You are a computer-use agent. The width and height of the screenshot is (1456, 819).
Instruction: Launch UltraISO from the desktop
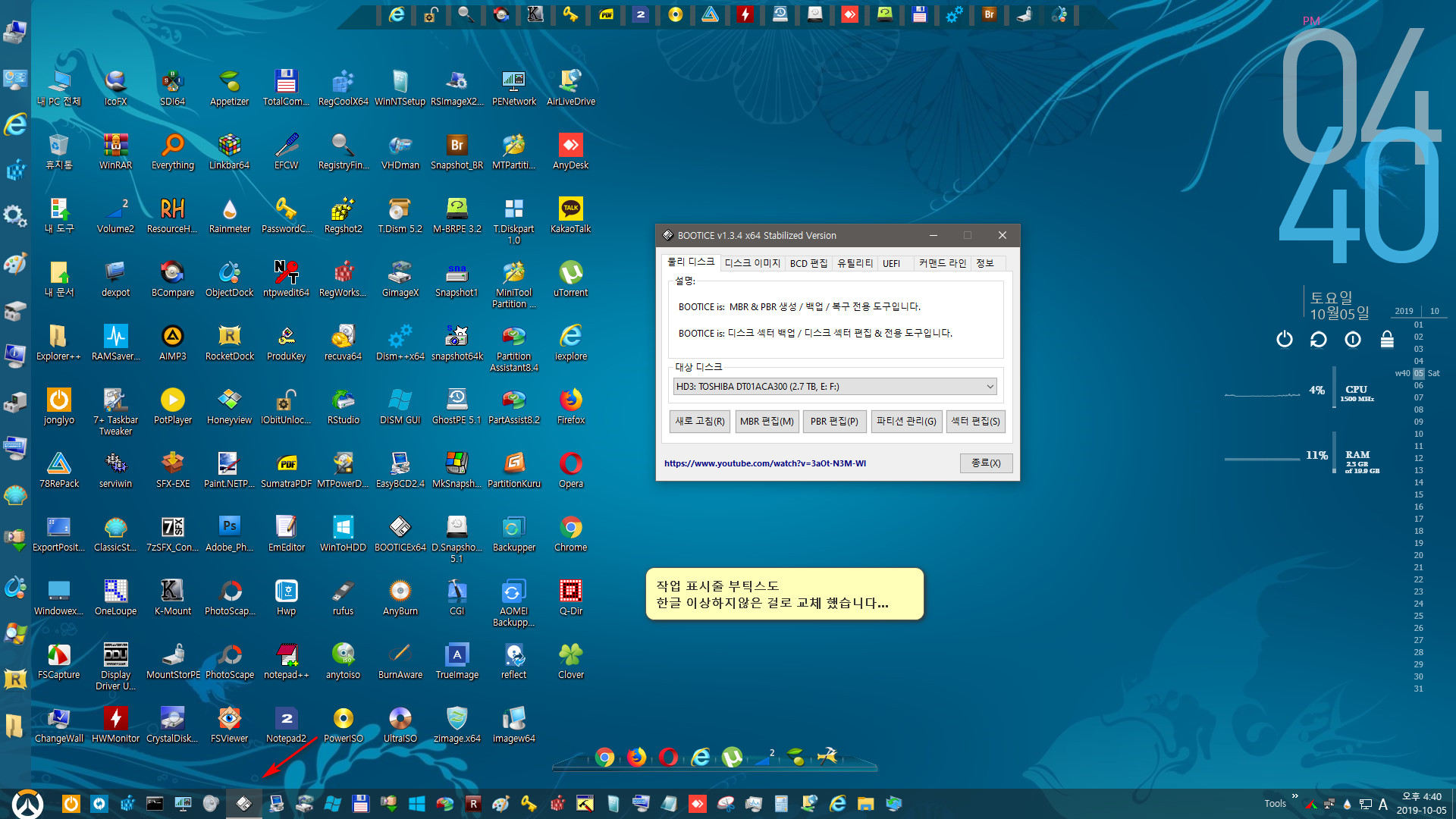400,724
